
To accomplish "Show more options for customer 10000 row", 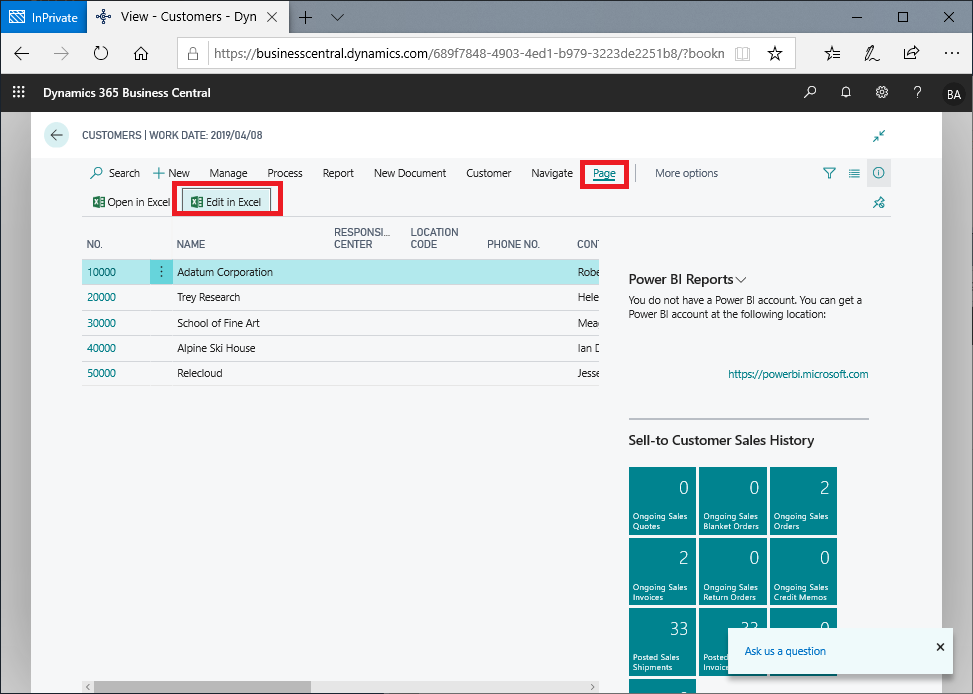I will pos(161,272).
